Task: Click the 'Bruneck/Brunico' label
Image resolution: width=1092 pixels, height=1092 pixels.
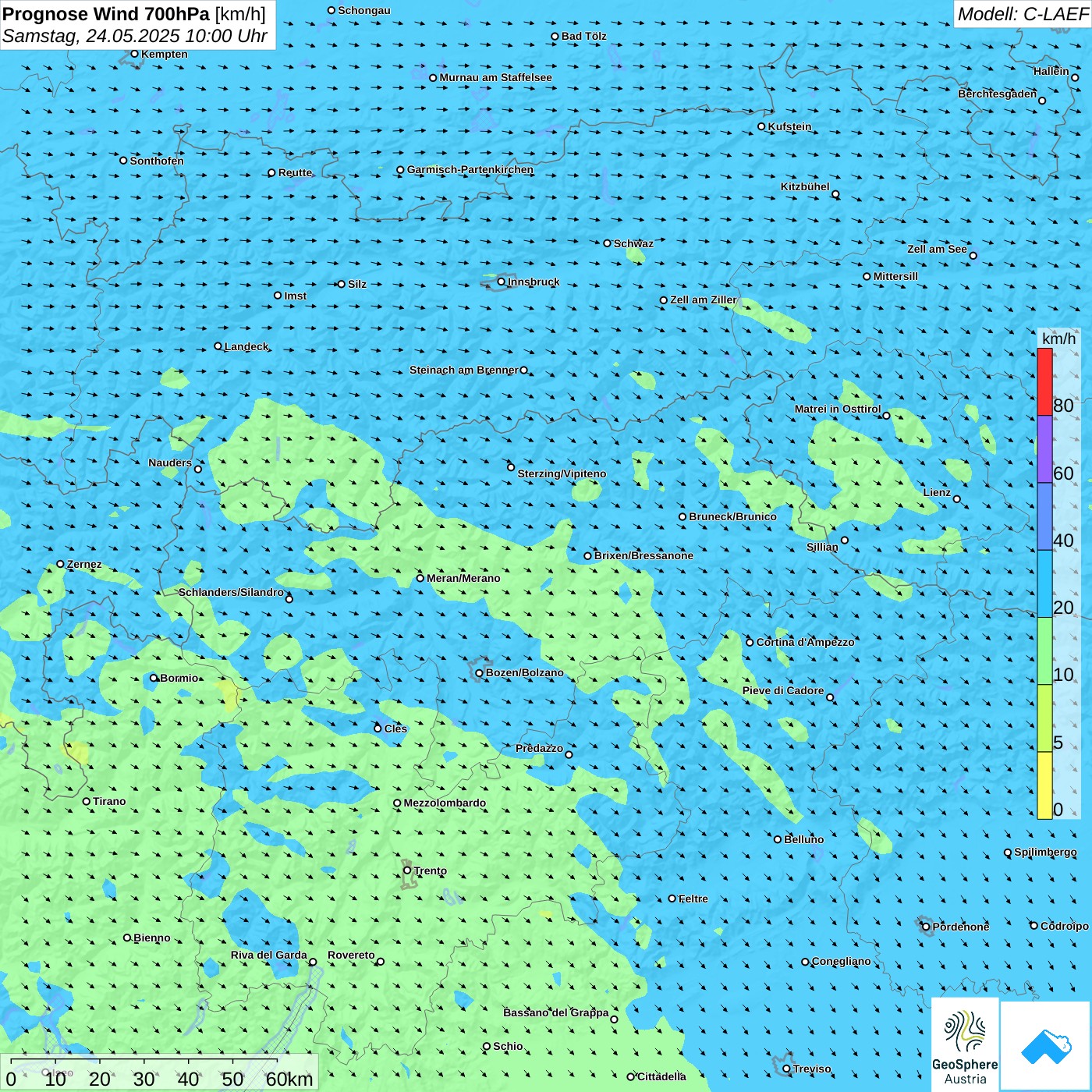Action: pyautogui.click(x=732, y=516)
